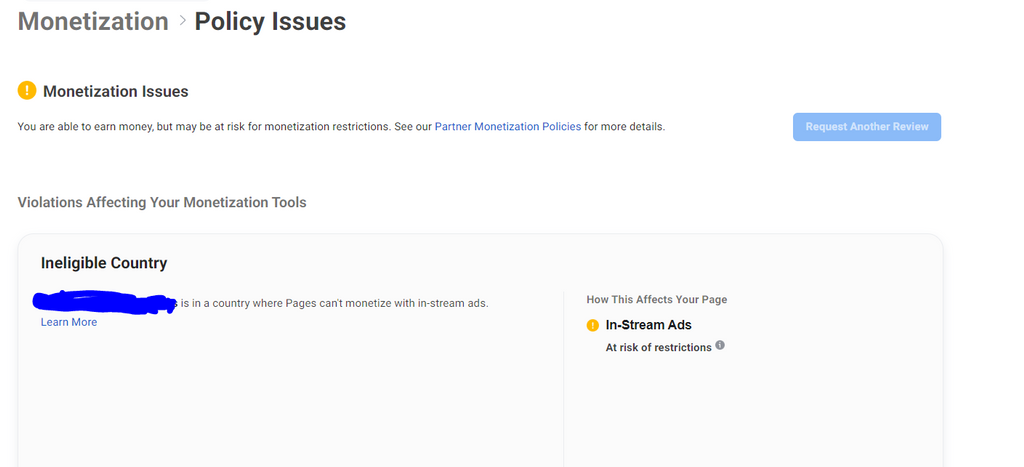
Task: Click the How This Affects Your Page label
Action: pyautogui.click(x=656, y=300)
